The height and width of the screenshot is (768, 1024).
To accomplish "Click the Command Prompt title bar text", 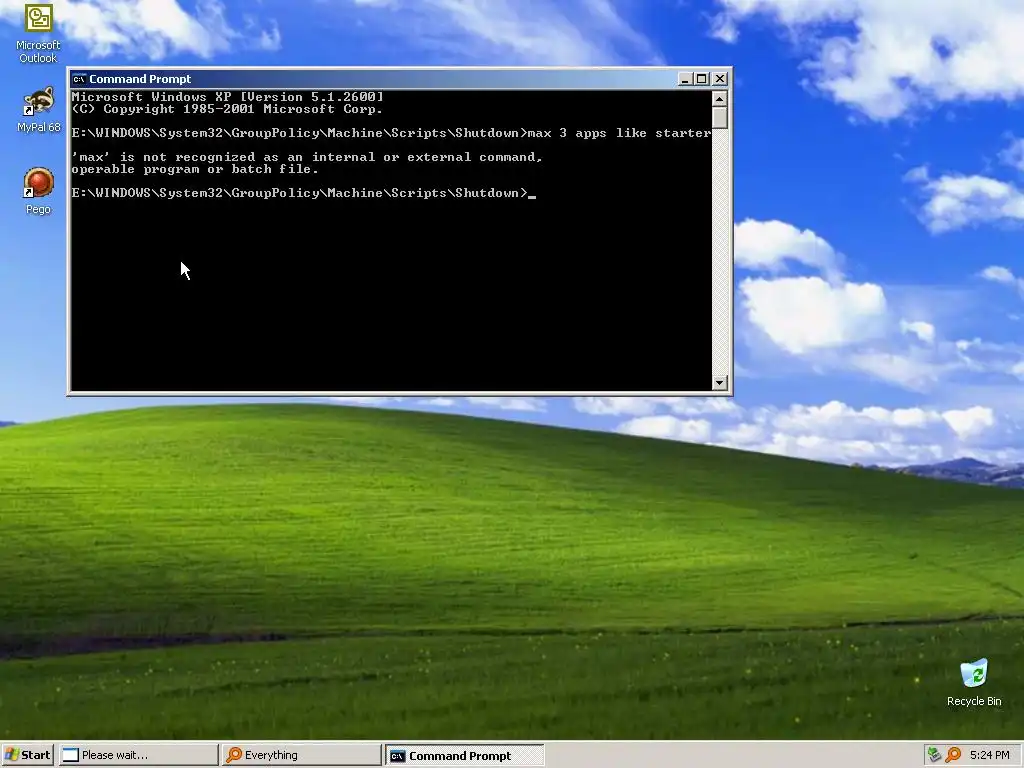I will pyautogui.click(x=140, y=79).
